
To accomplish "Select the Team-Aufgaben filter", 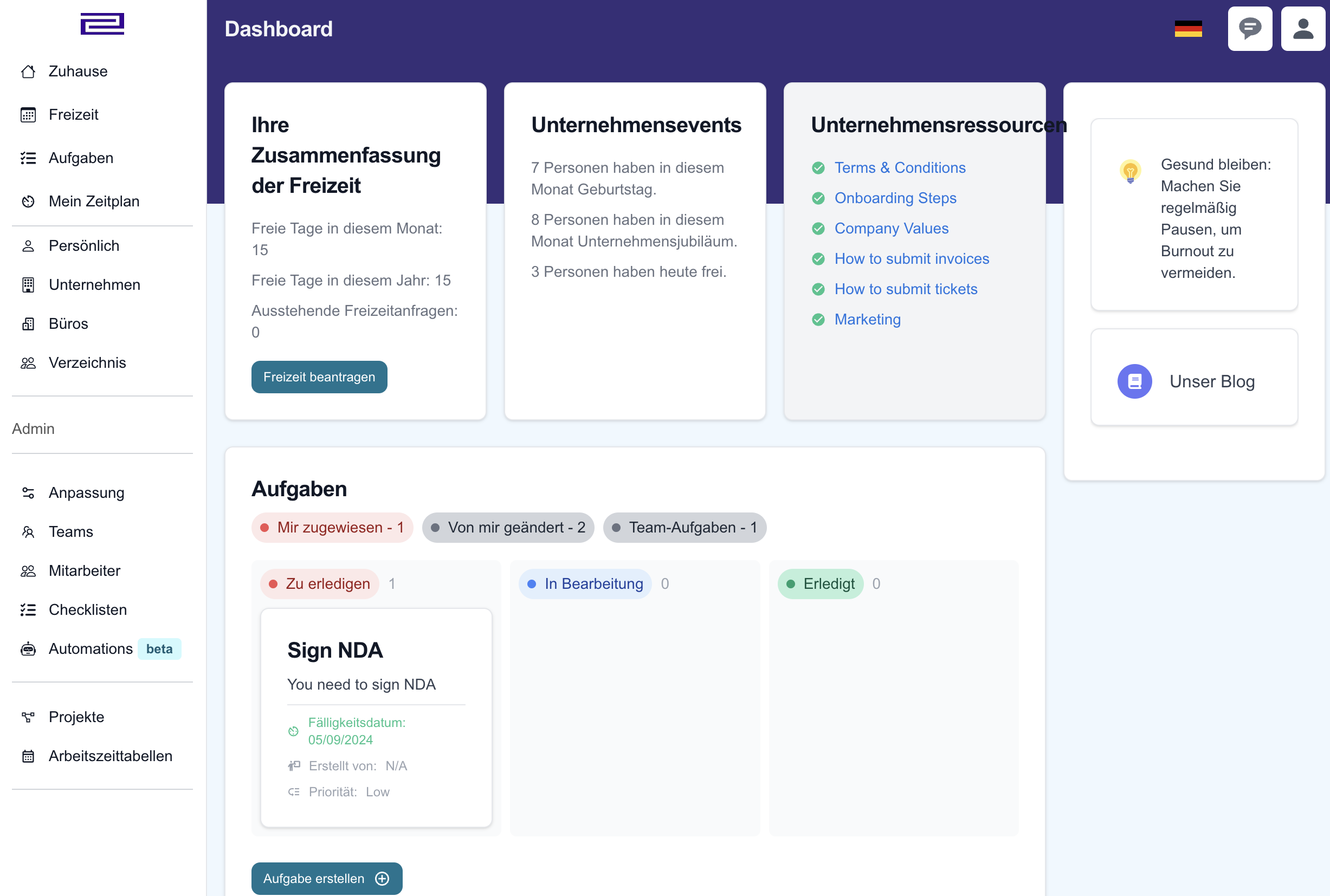I will (685, 528).
